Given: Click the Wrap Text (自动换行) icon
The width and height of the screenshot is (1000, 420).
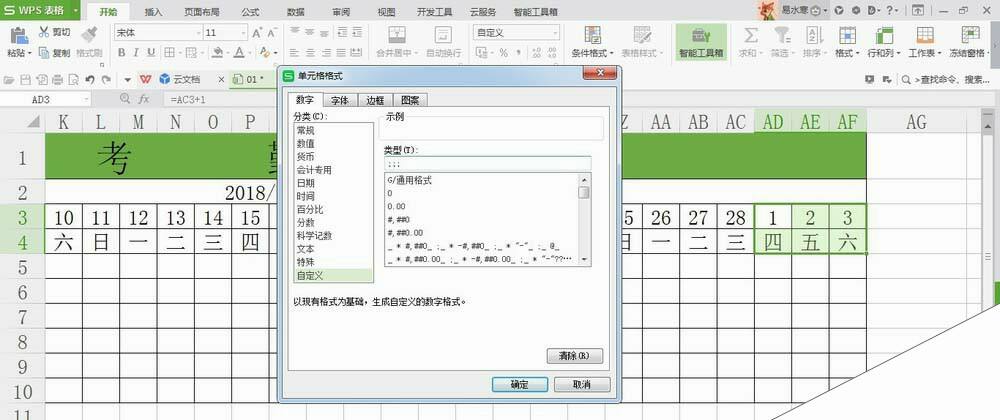Looking at the screenshot, I should (443, 35).
